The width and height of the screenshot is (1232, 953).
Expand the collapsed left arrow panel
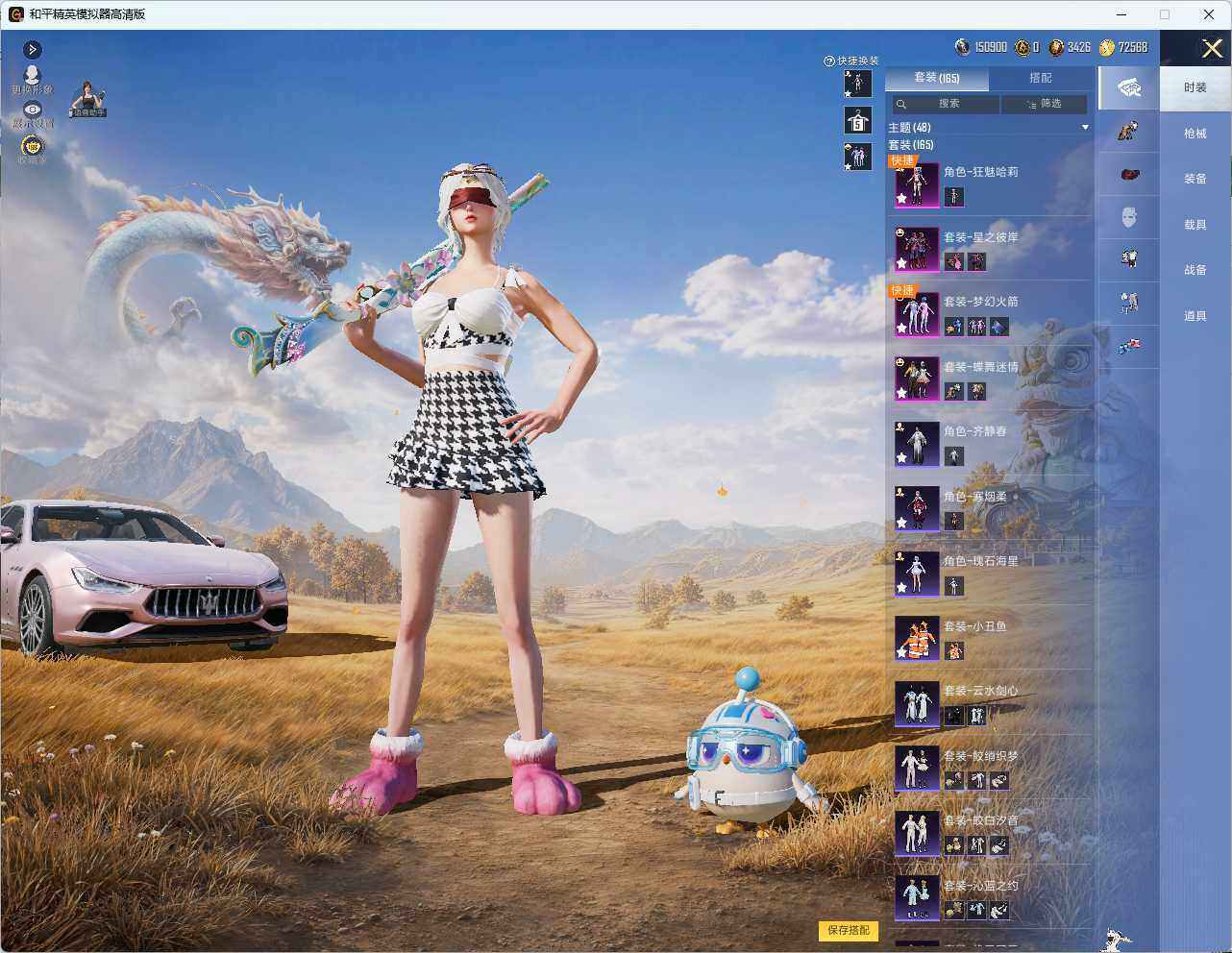tap(33, 49)
